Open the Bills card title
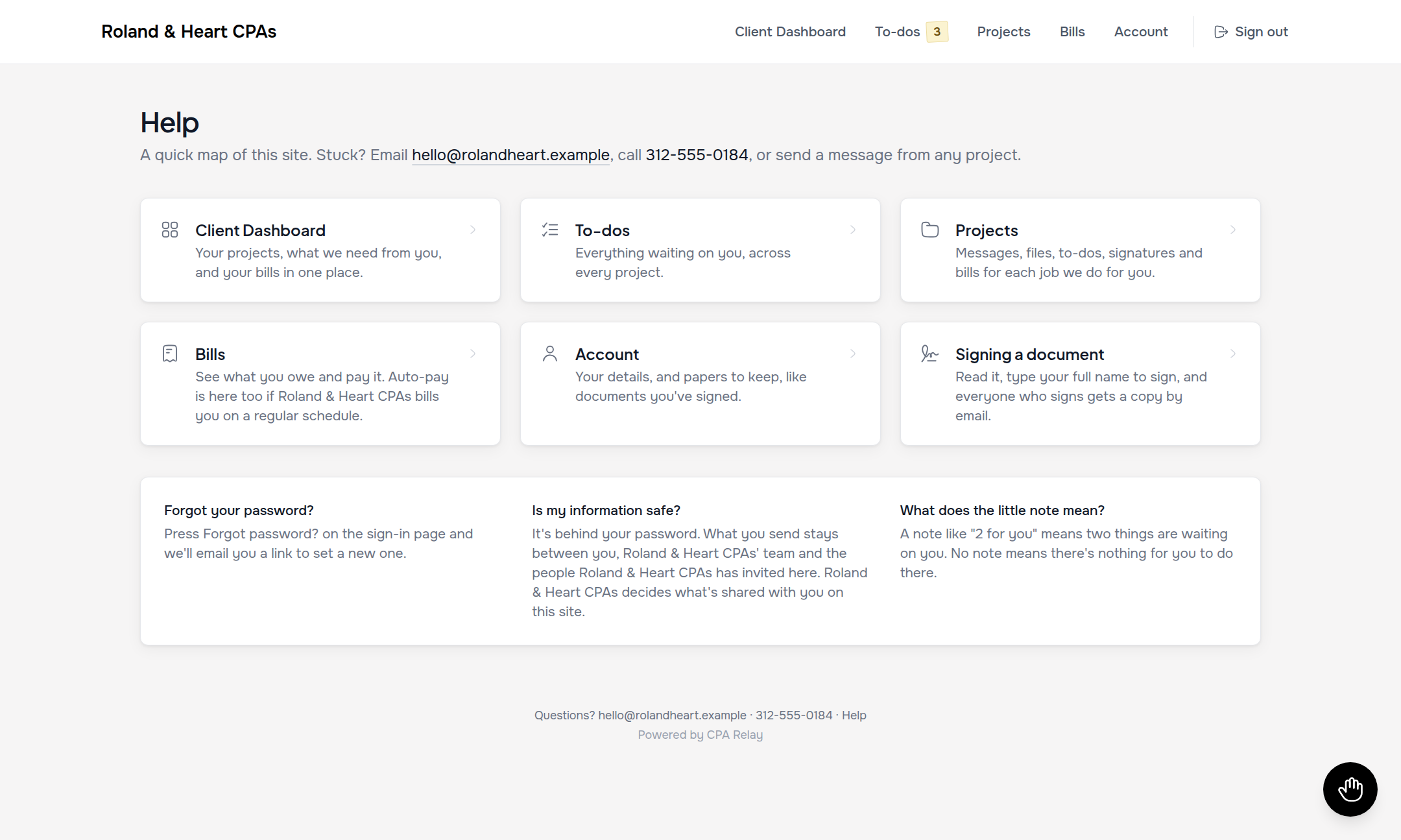The width and height of the screenshot is (1401, 840). 210,354
